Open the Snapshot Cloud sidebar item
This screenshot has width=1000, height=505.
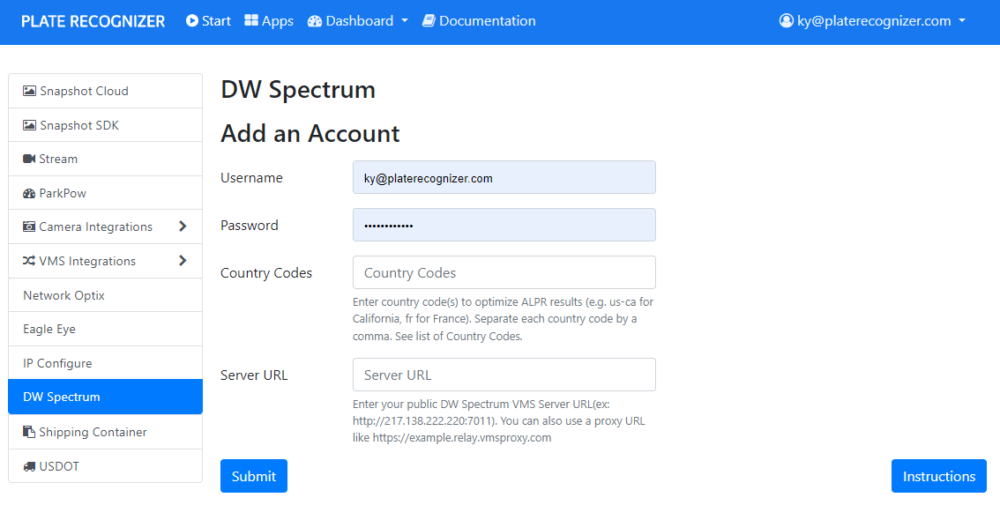105,91
